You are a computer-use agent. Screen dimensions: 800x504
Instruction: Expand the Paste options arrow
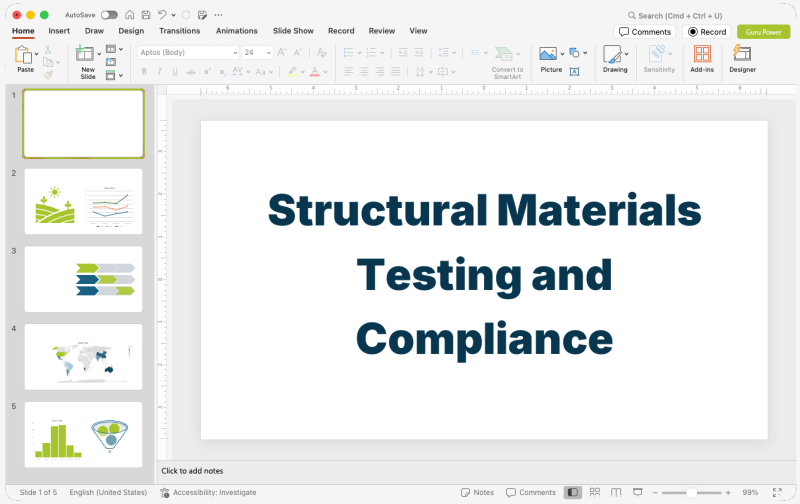pyautogui.click(x=37, y=54)
